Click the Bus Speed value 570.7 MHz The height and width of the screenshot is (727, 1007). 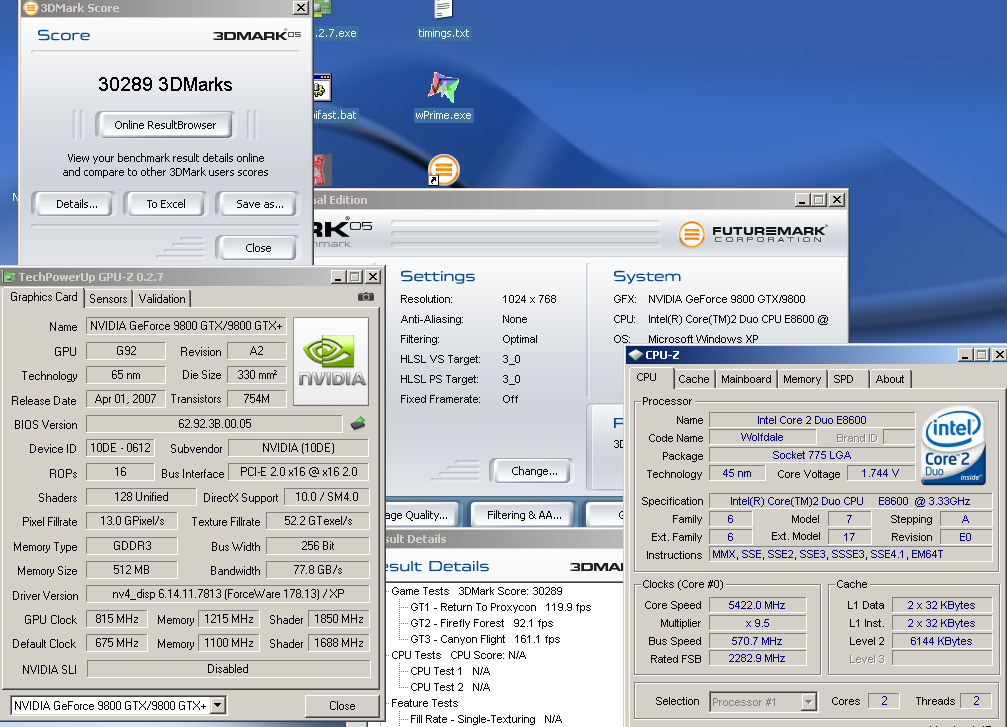click(757, 641)
